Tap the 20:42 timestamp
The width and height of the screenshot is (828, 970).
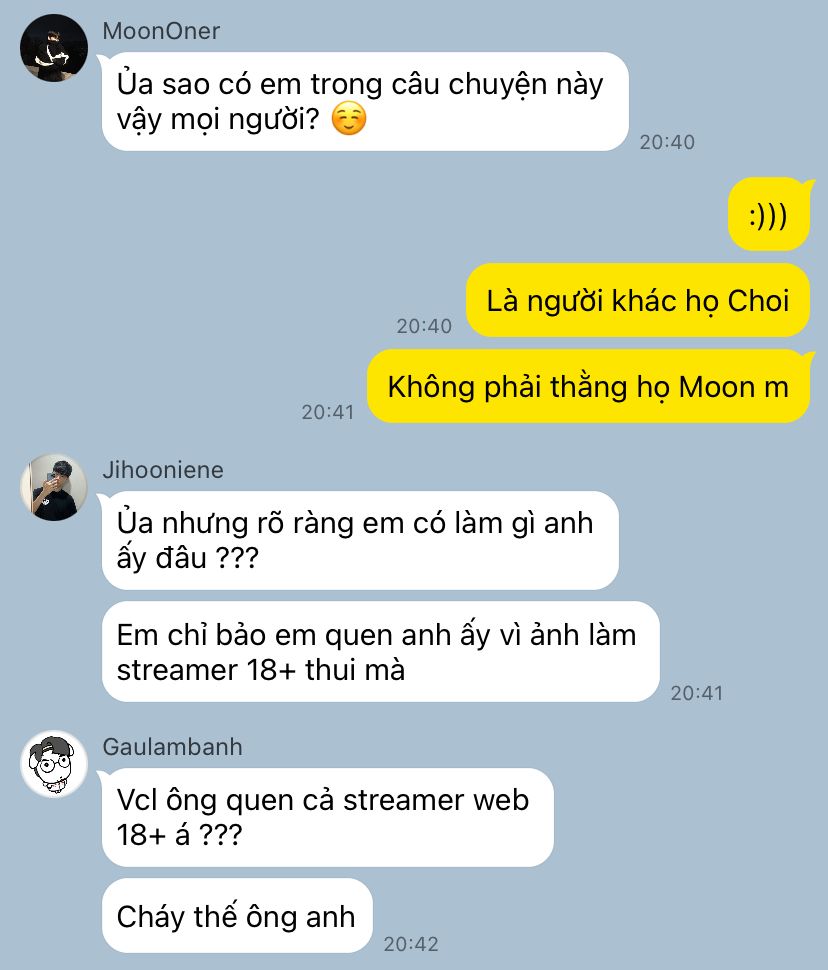coord(411,944)
